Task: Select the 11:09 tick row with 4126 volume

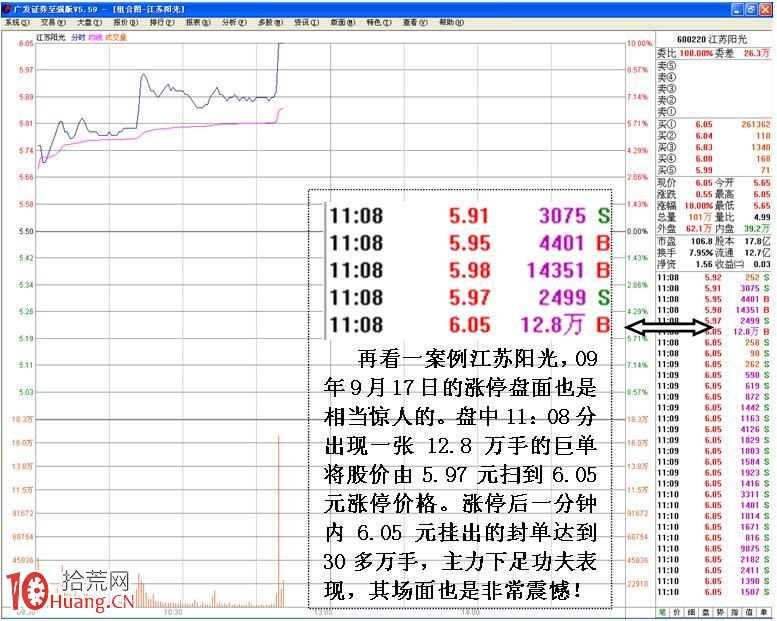Action: (714, 429)
